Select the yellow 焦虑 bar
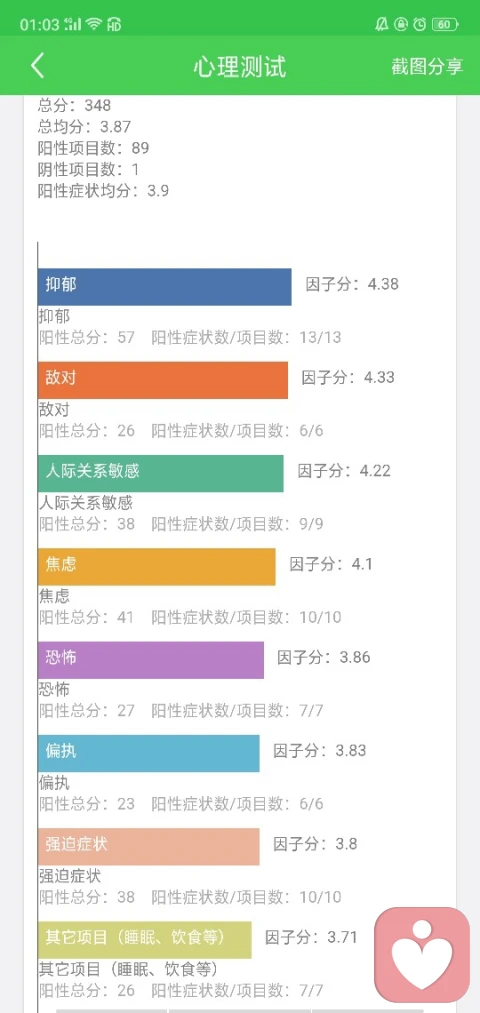480x1013 pixels. [x=157, y=567]
